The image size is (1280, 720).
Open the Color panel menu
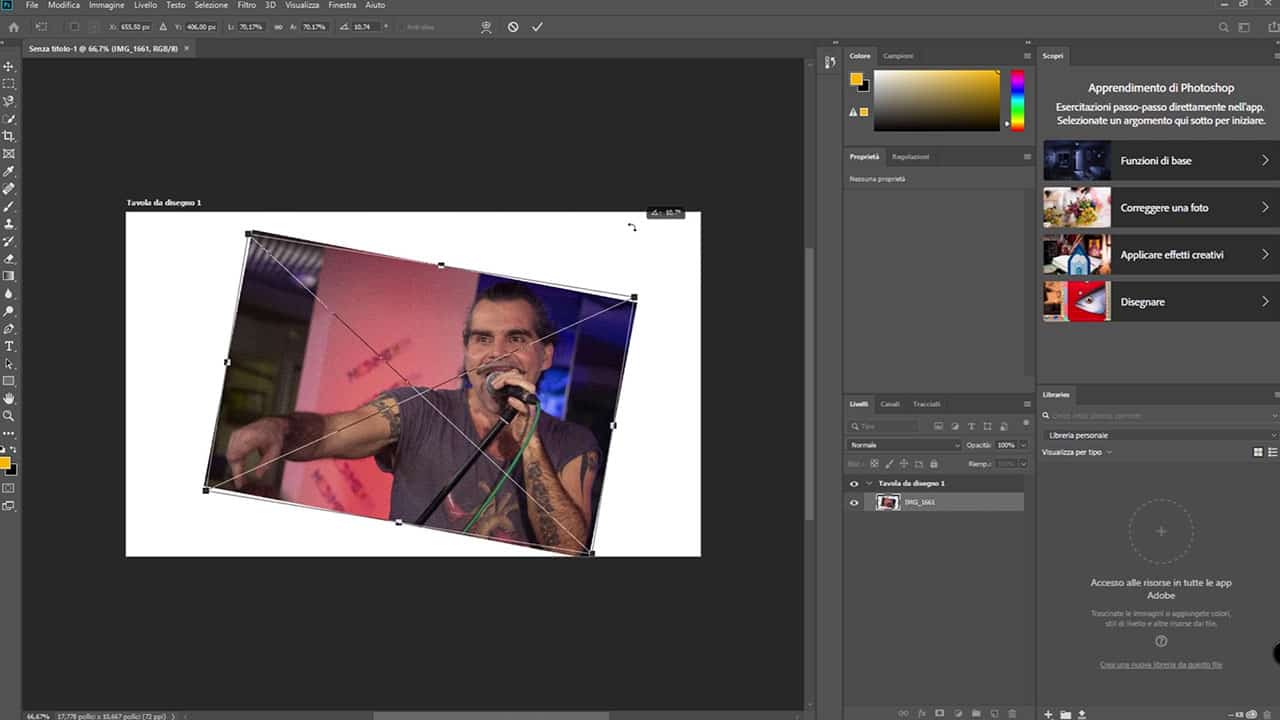click(1026, 56)
